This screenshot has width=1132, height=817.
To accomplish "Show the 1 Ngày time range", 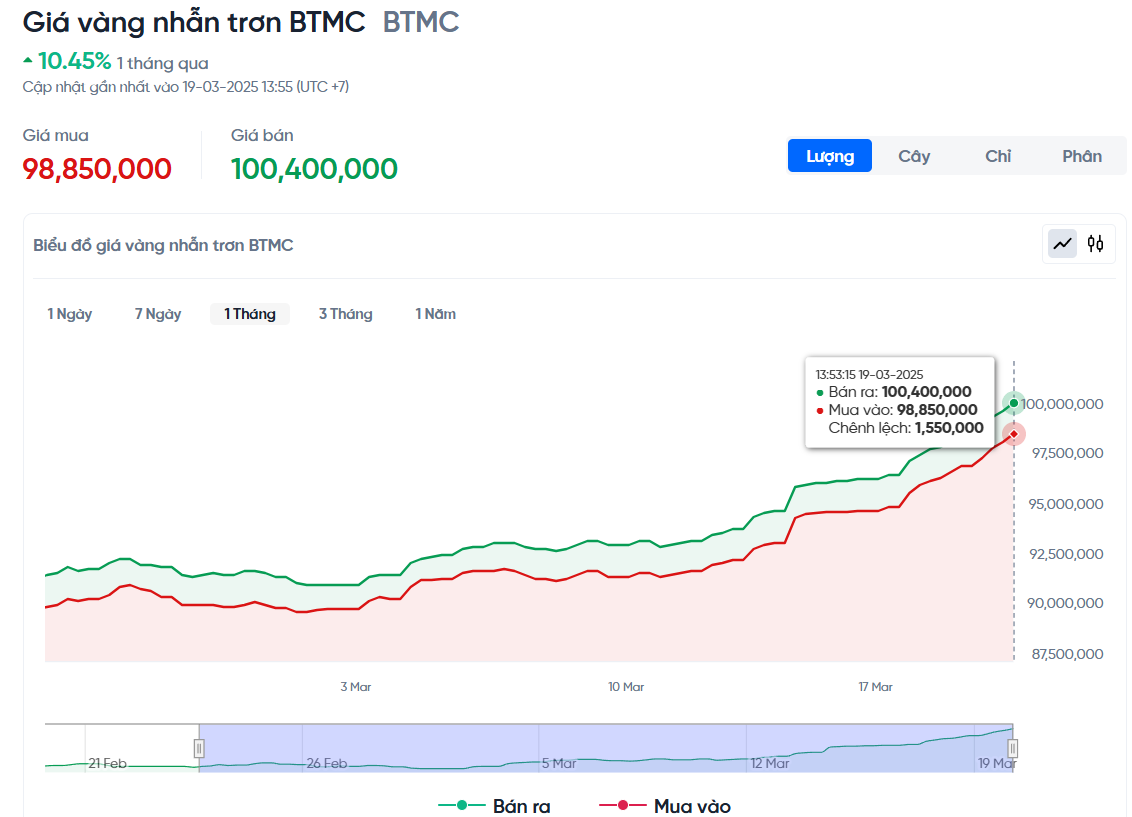I will [70, 314].
